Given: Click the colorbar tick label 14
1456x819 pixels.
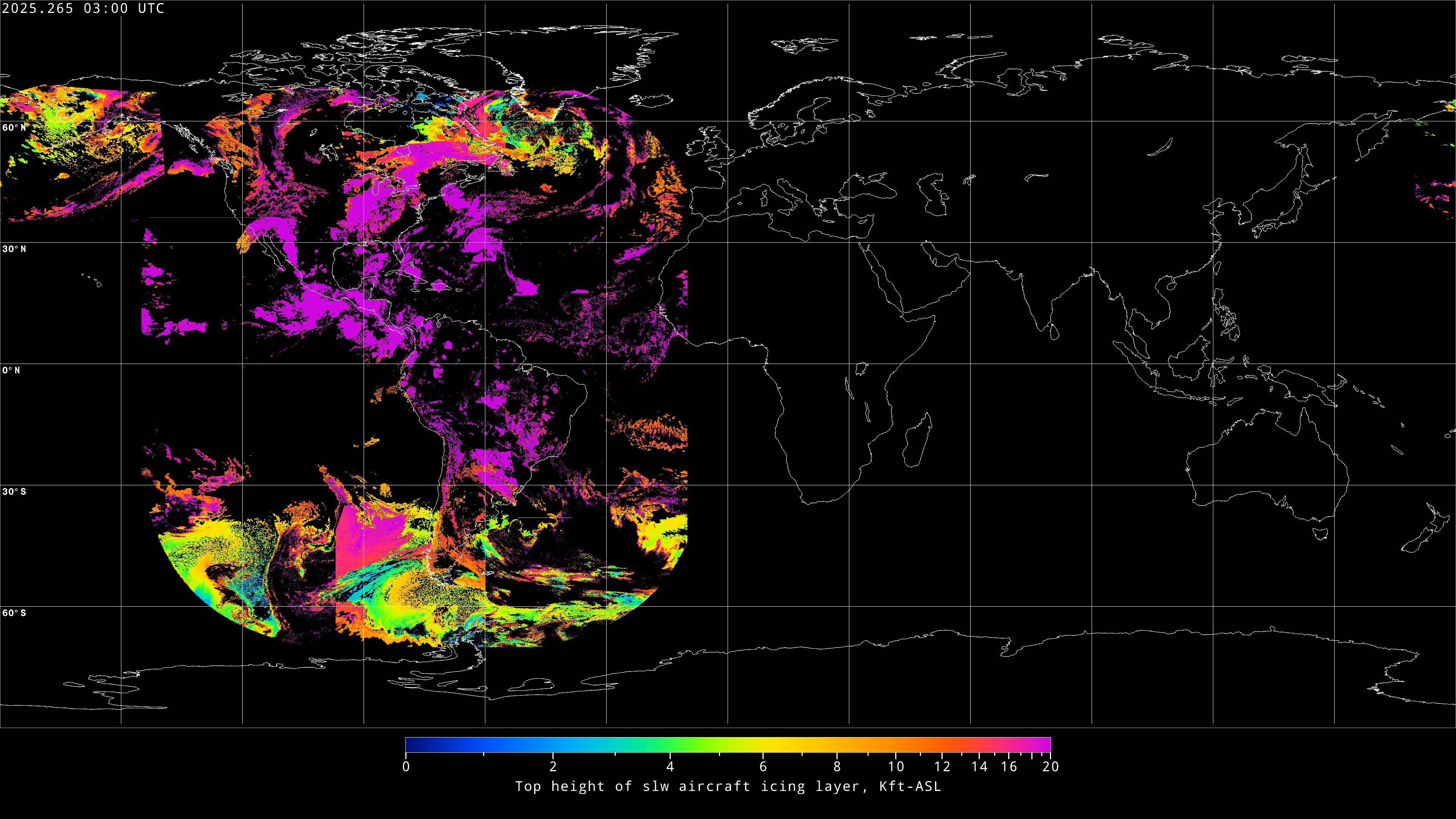Looking at the screenshot, I should [x=979, y=767].
